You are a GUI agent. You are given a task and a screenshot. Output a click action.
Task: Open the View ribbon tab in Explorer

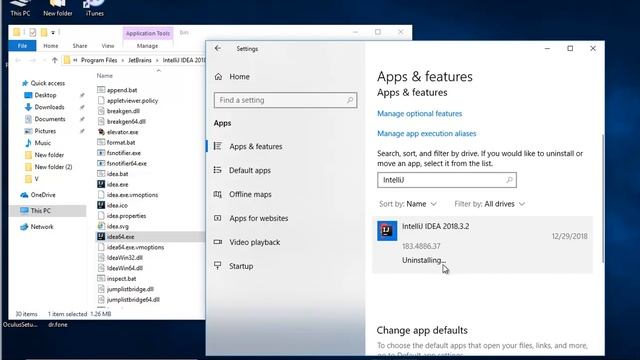click(108, 46)
